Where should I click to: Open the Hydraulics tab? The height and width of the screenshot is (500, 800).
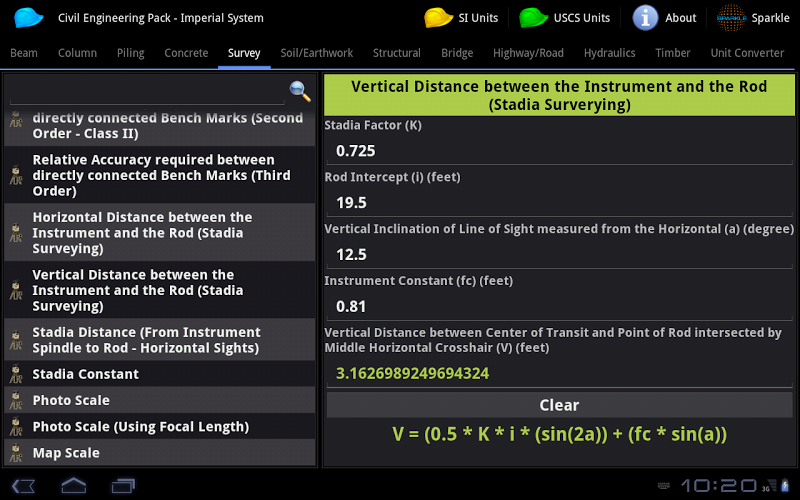[609, 53]
